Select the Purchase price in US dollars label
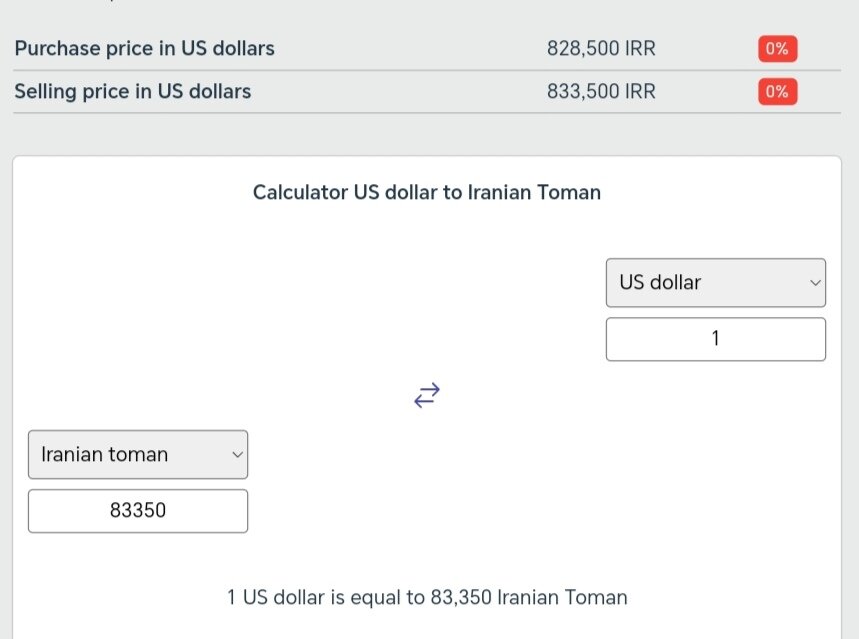The height and width of the screenshot is (639, 859). (144, 49)
